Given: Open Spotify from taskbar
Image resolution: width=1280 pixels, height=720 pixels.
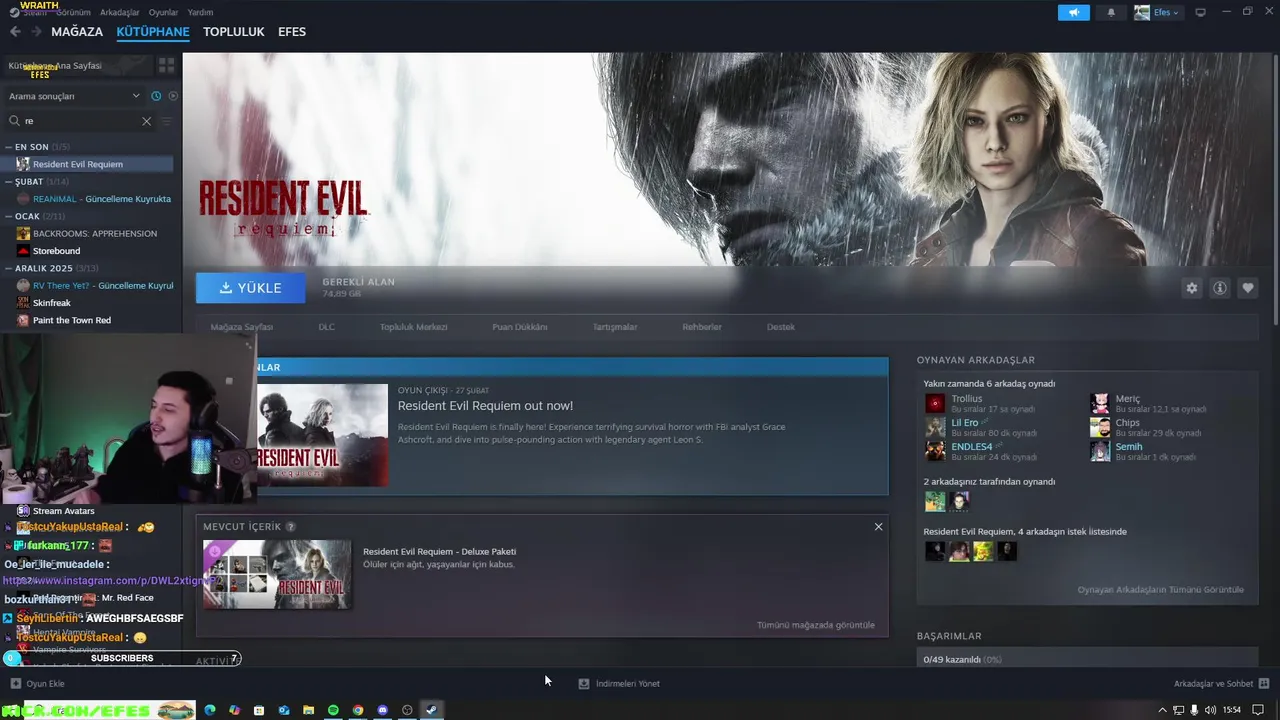Looking at the screenshot, I should (333, 710).
